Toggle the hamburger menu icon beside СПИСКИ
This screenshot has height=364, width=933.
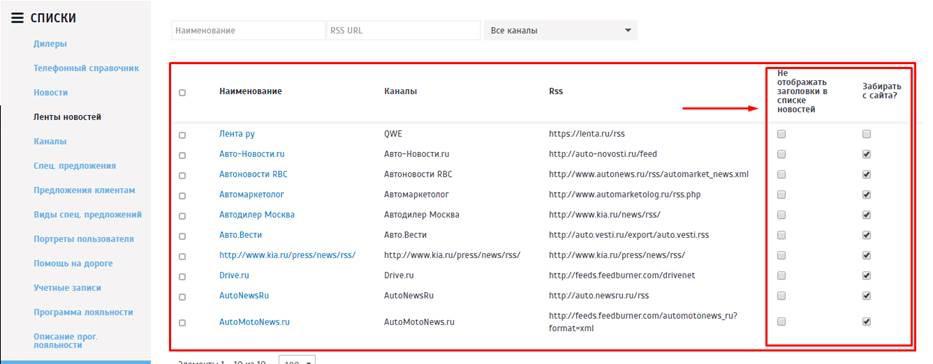[x=17, y=18]
